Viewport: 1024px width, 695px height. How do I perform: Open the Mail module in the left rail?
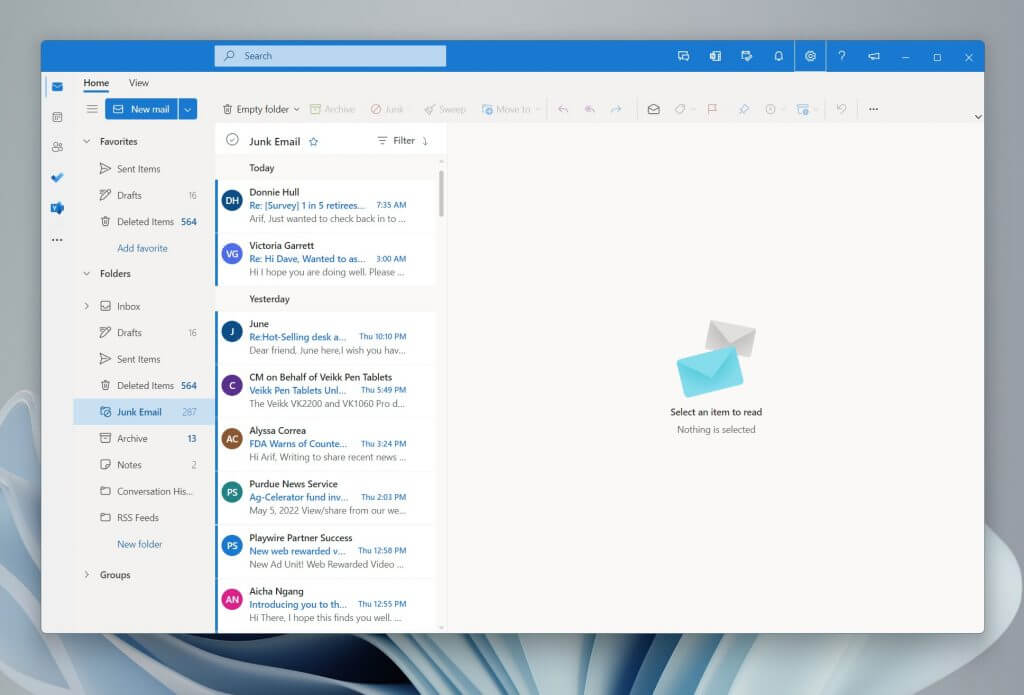click(57, 87)
